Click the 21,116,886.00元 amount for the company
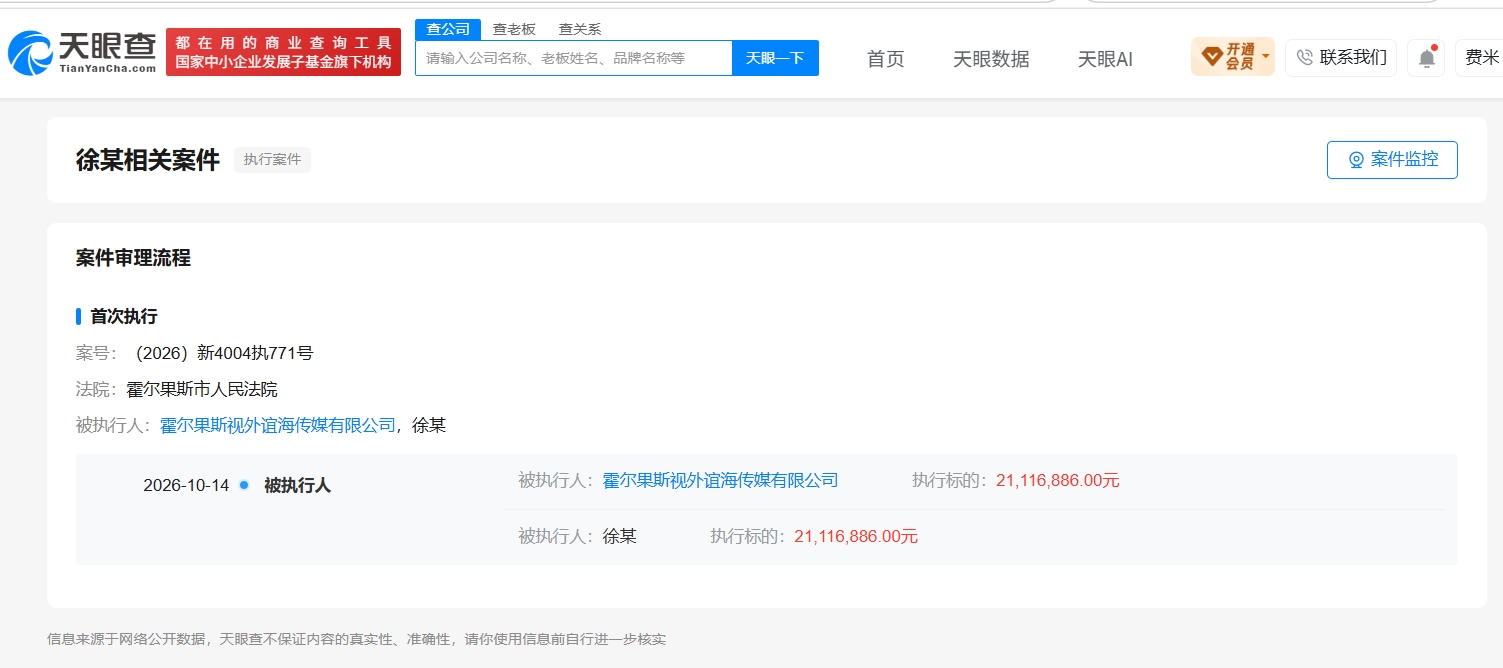The width and height of the screenshot is (1503, 668). click(1058, 480)
